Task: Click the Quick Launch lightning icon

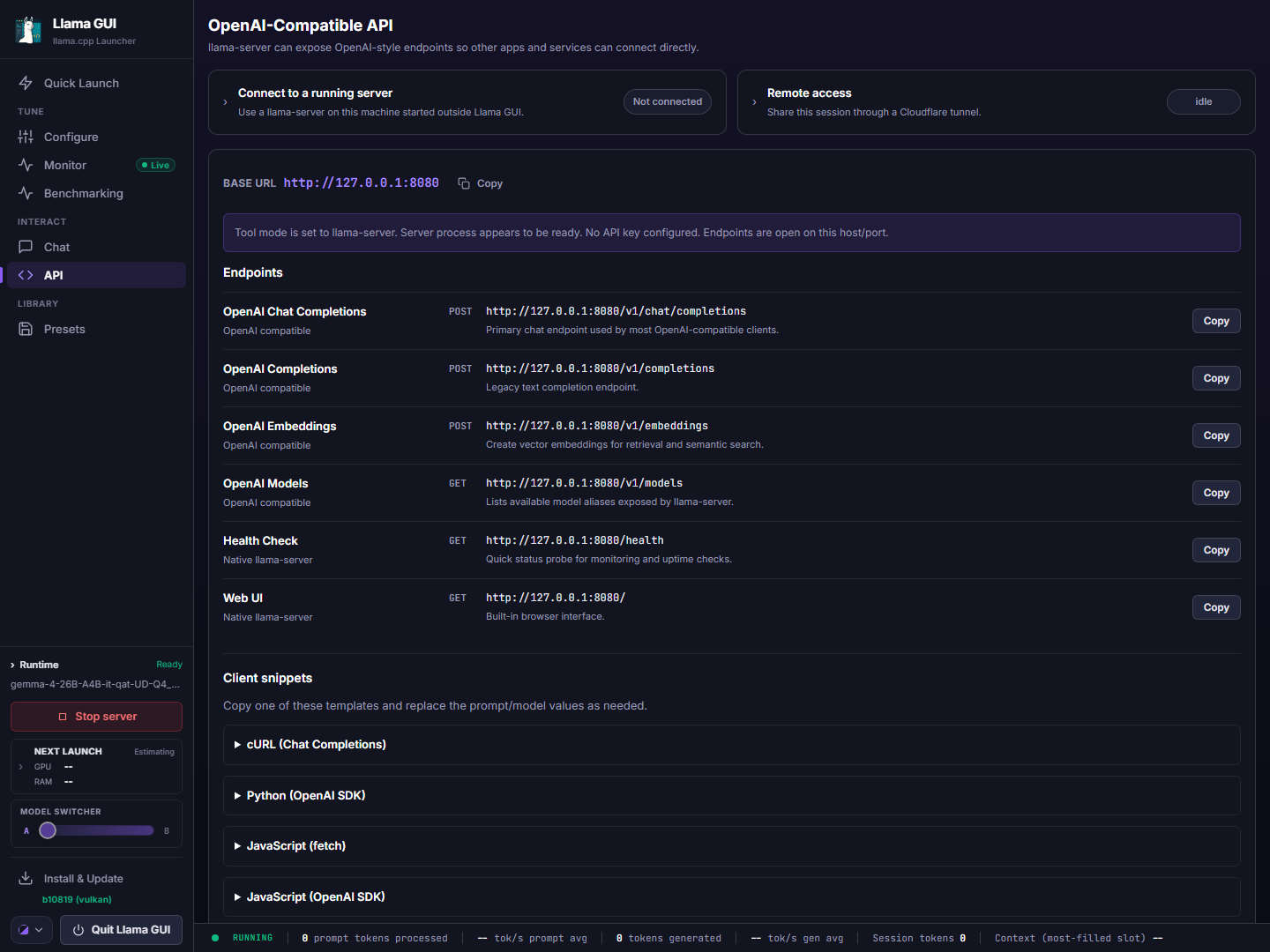Action: point(26,83)
